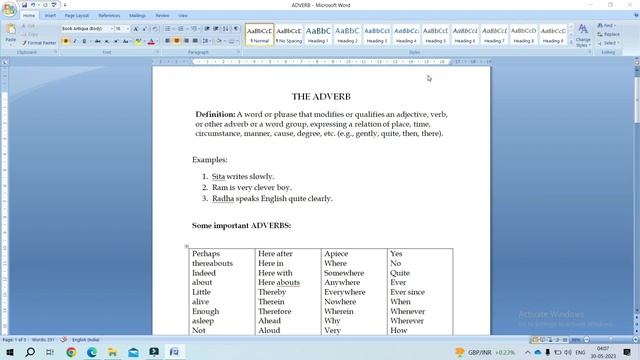Justify the paragraph text
This screenshot has width=640, height=360.
click(195, 41)
